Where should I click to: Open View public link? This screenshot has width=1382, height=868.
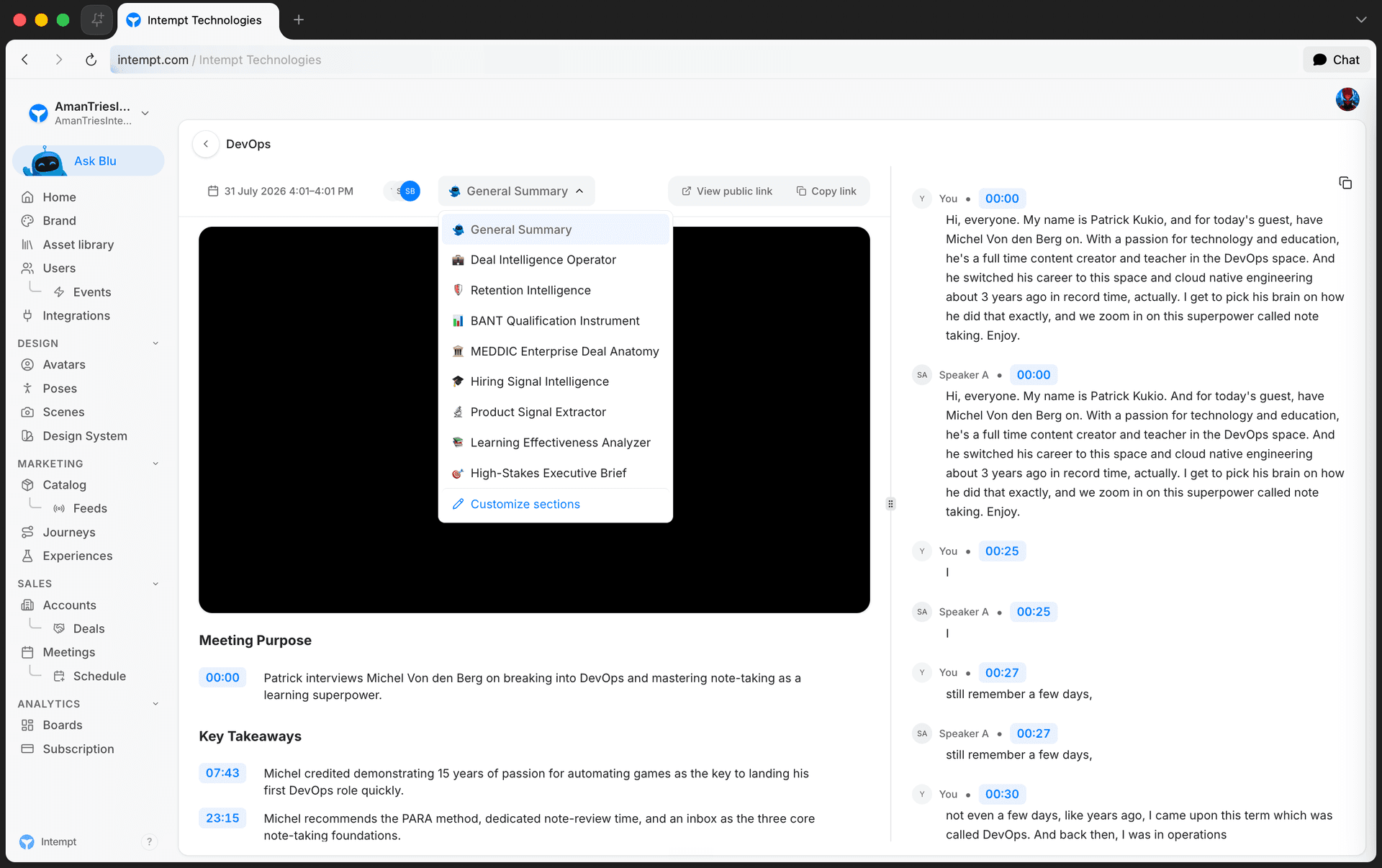click(727, 191)
